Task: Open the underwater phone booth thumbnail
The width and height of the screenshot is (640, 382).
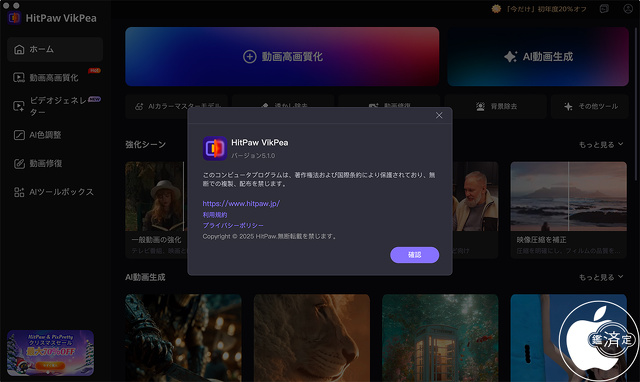Action: pos(440,338)
